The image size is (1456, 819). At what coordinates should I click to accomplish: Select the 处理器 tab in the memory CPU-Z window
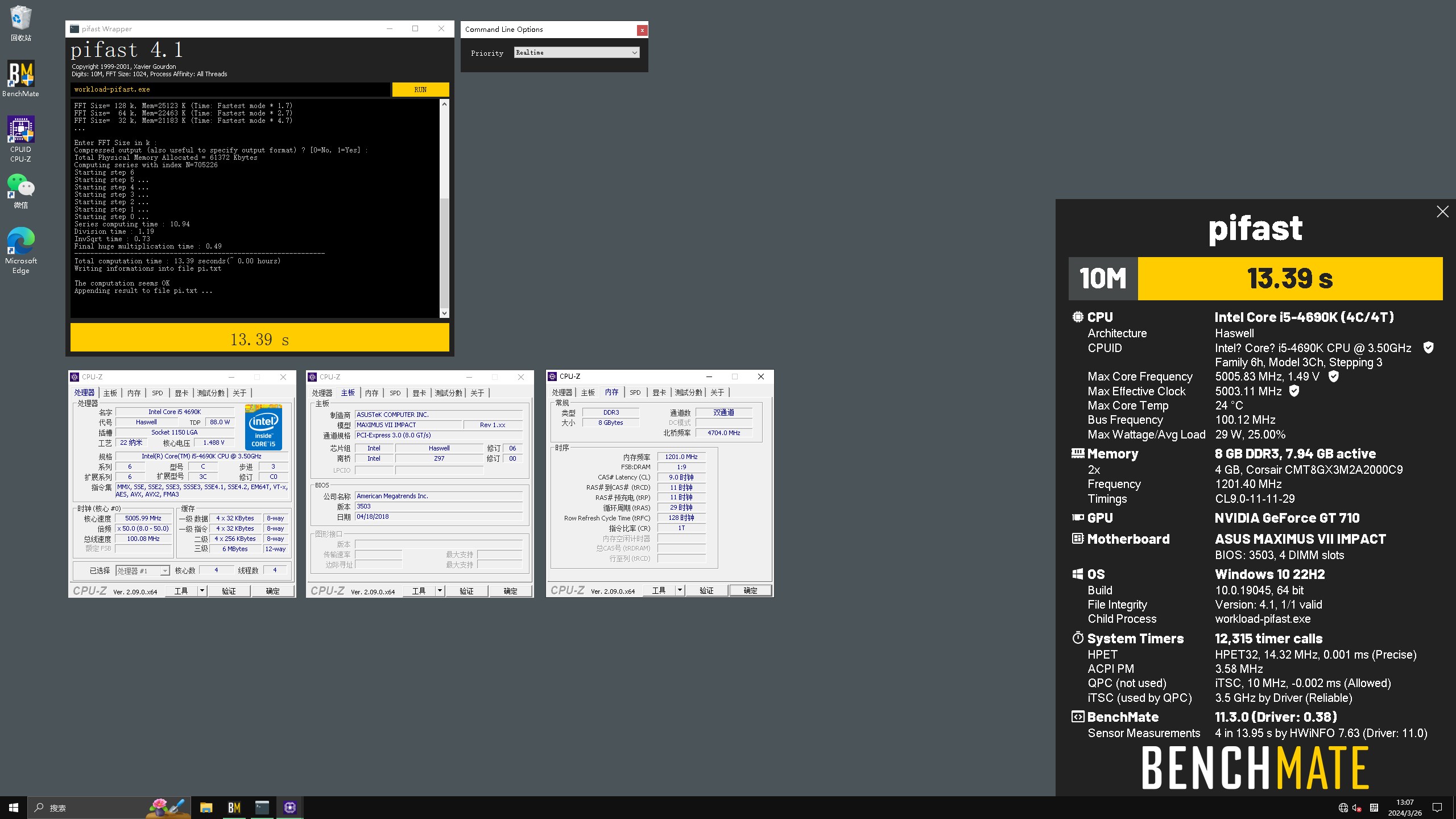(562, 392)
